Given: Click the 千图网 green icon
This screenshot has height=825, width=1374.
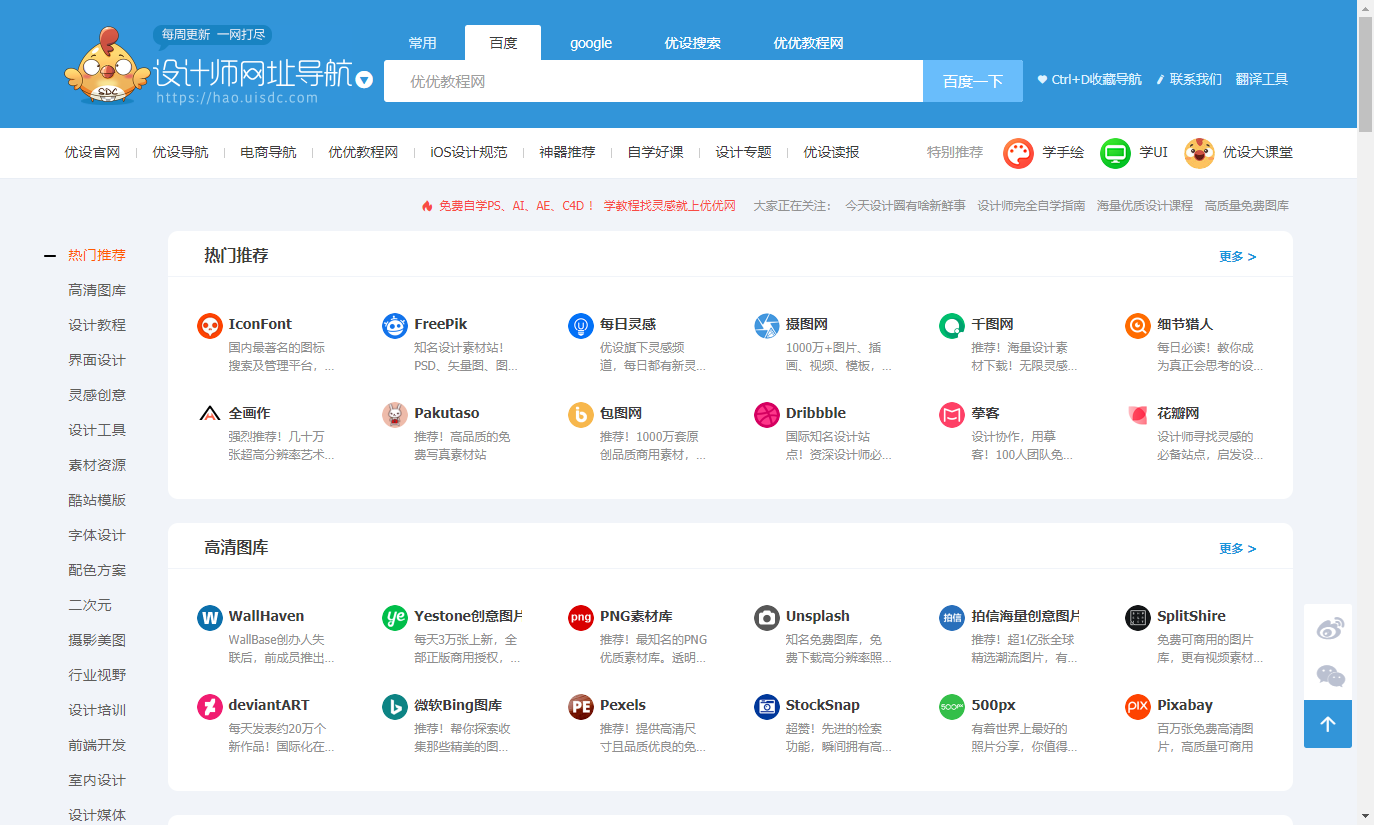Looking at the screenshot, I should 952,326.
